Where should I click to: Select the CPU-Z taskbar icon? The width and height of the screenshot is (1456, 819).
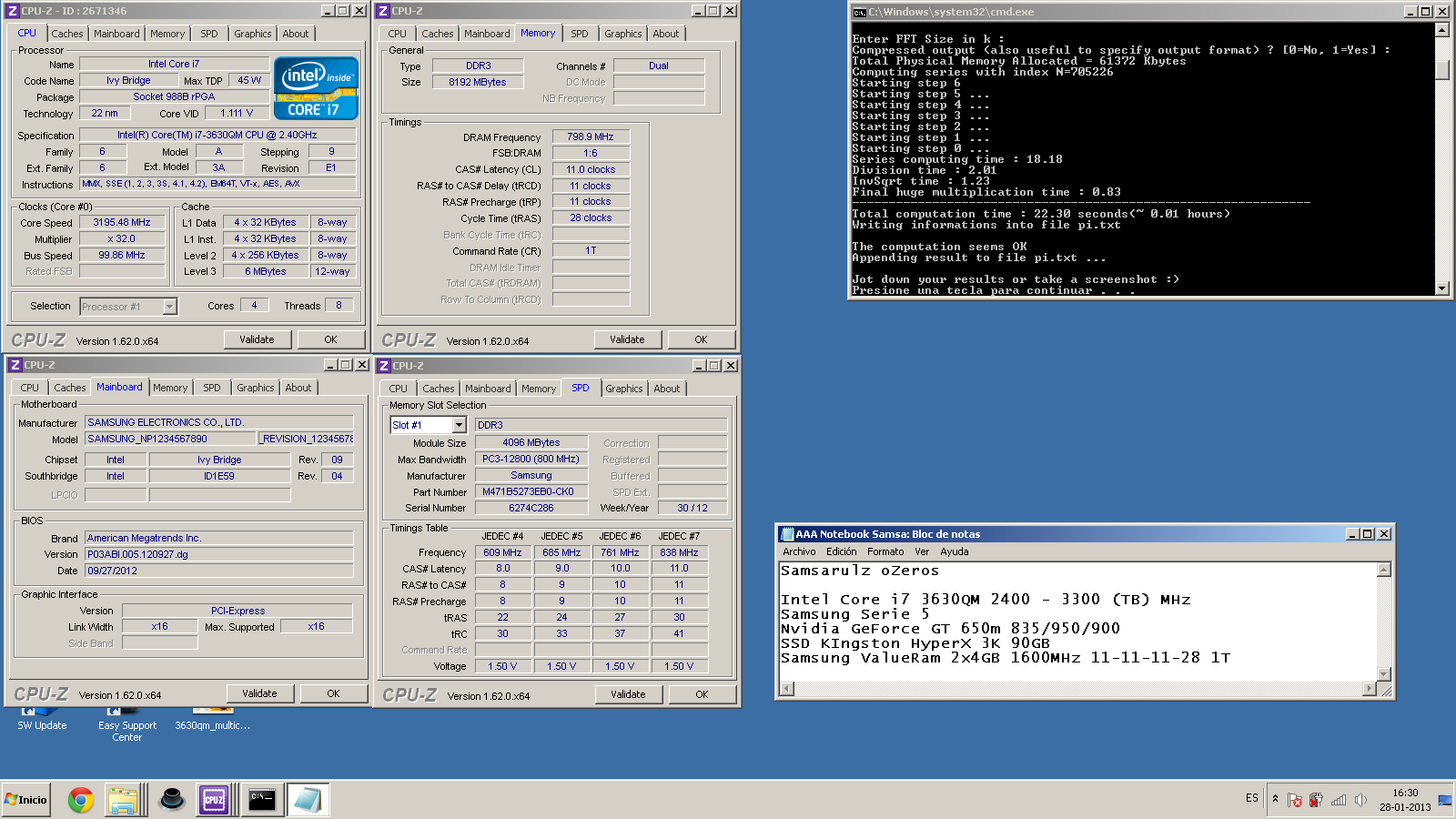click(x=214, y=800)
